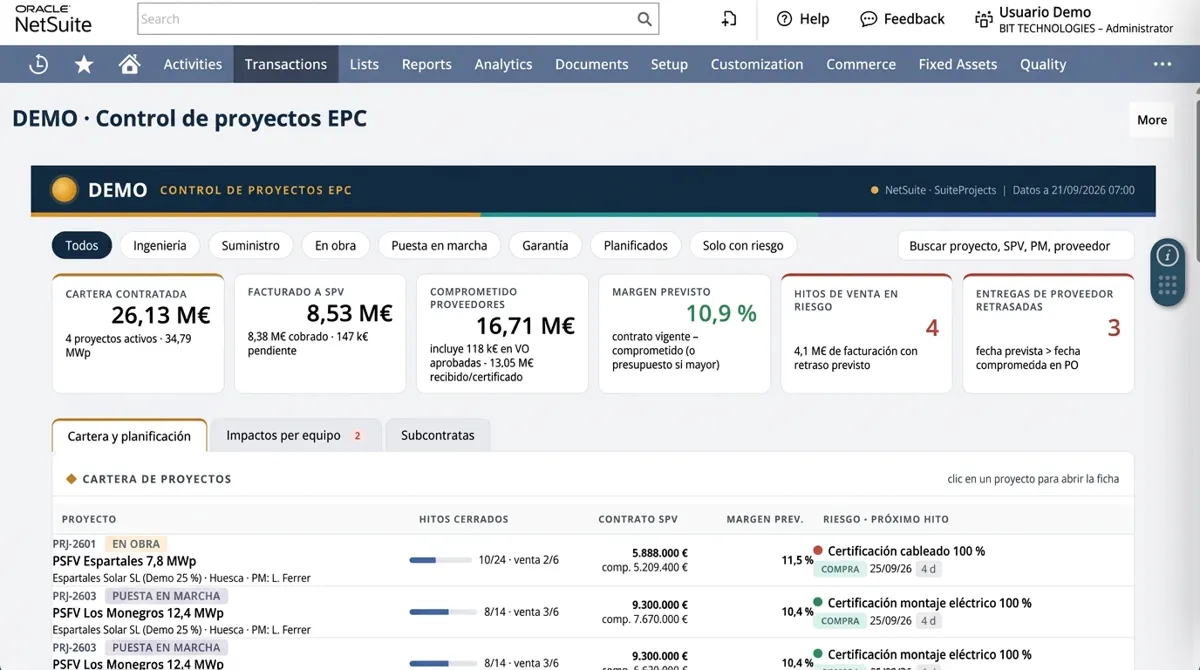This screenshot has width=1200, height=670.
Task: Click the Feedback speech bubble icon
Action: point(868,19)
